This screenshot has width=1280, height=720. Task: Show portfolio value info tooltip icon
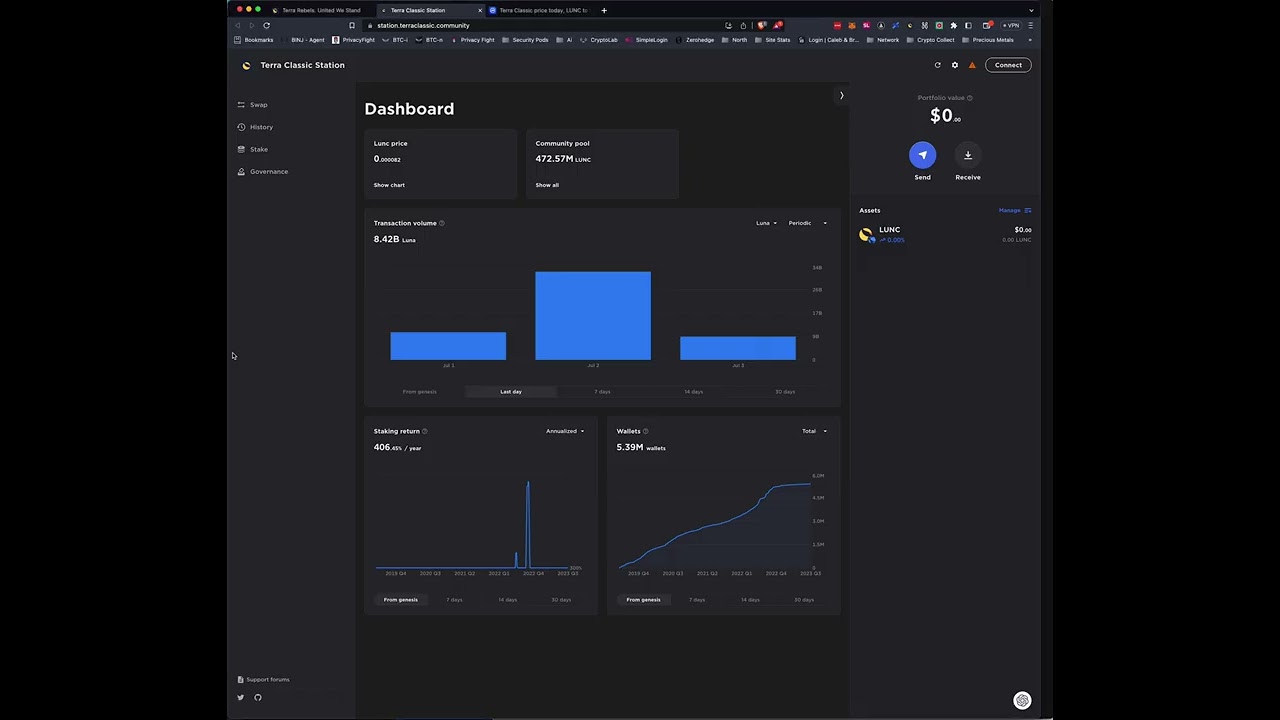[970, 98]
